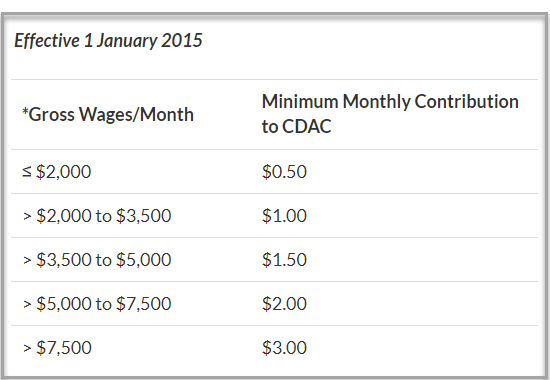
Task: Click the $1.50 contribution value
Action: (284, 260)
